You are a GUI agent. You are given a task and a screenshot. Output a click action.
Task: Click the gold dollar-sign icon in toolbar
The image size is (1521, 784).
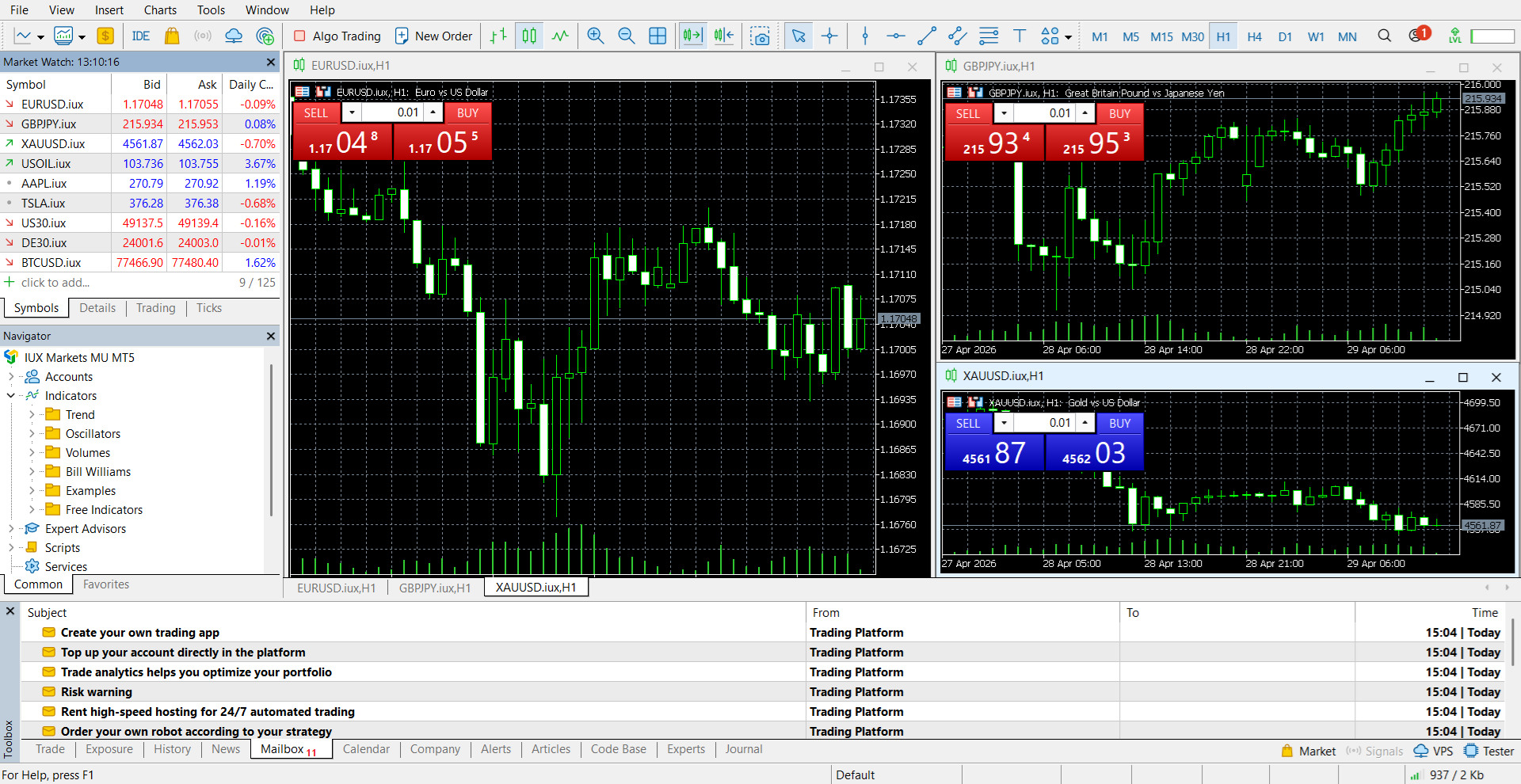pos(105,36)
